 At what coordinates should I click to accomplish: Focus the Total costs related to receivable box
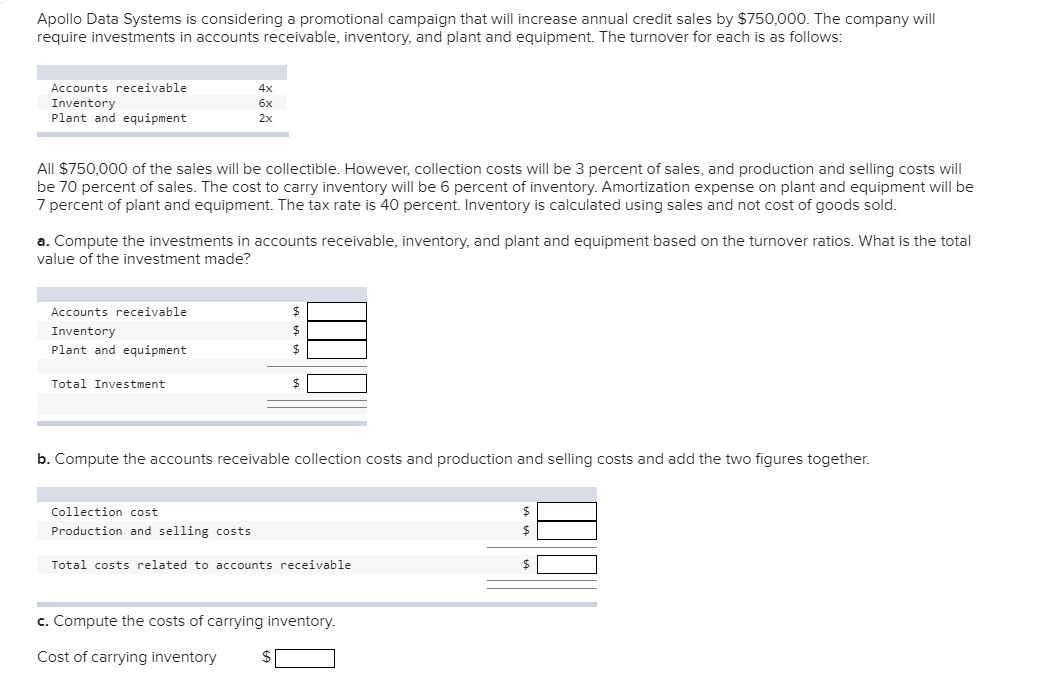(x=567, y=565)
